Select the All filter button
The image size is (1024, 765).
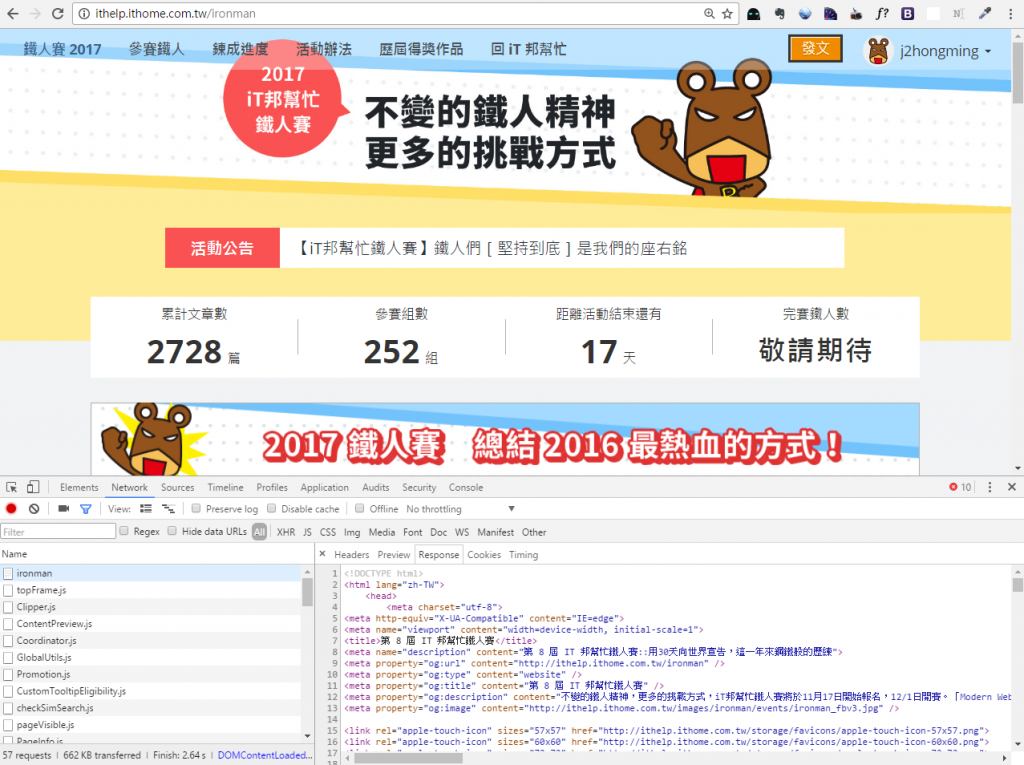point(259,532)
